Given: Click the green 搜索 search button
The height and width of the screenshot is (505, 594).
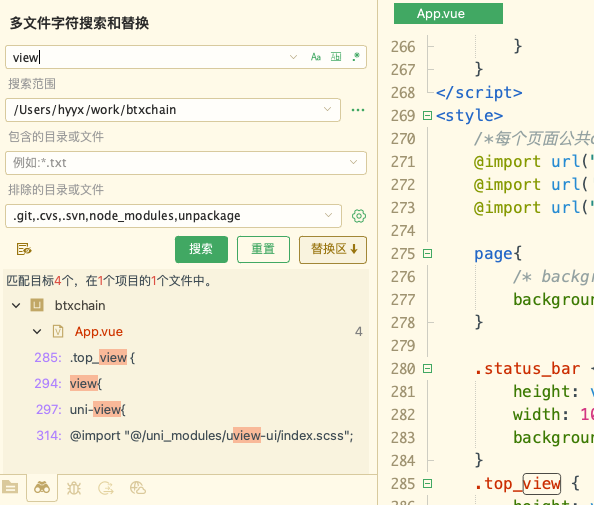Looking at the screenshot, I should [x=201, y=249].
